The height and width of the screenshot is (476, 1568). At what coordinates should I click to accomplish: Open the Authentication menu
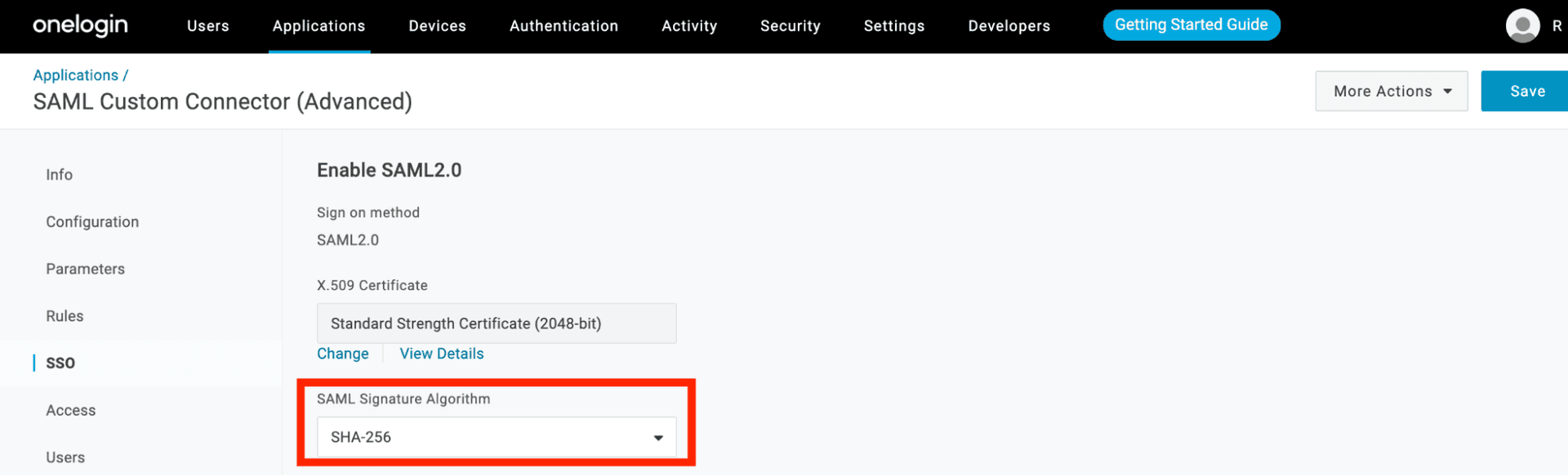click(x=563, y=26)
